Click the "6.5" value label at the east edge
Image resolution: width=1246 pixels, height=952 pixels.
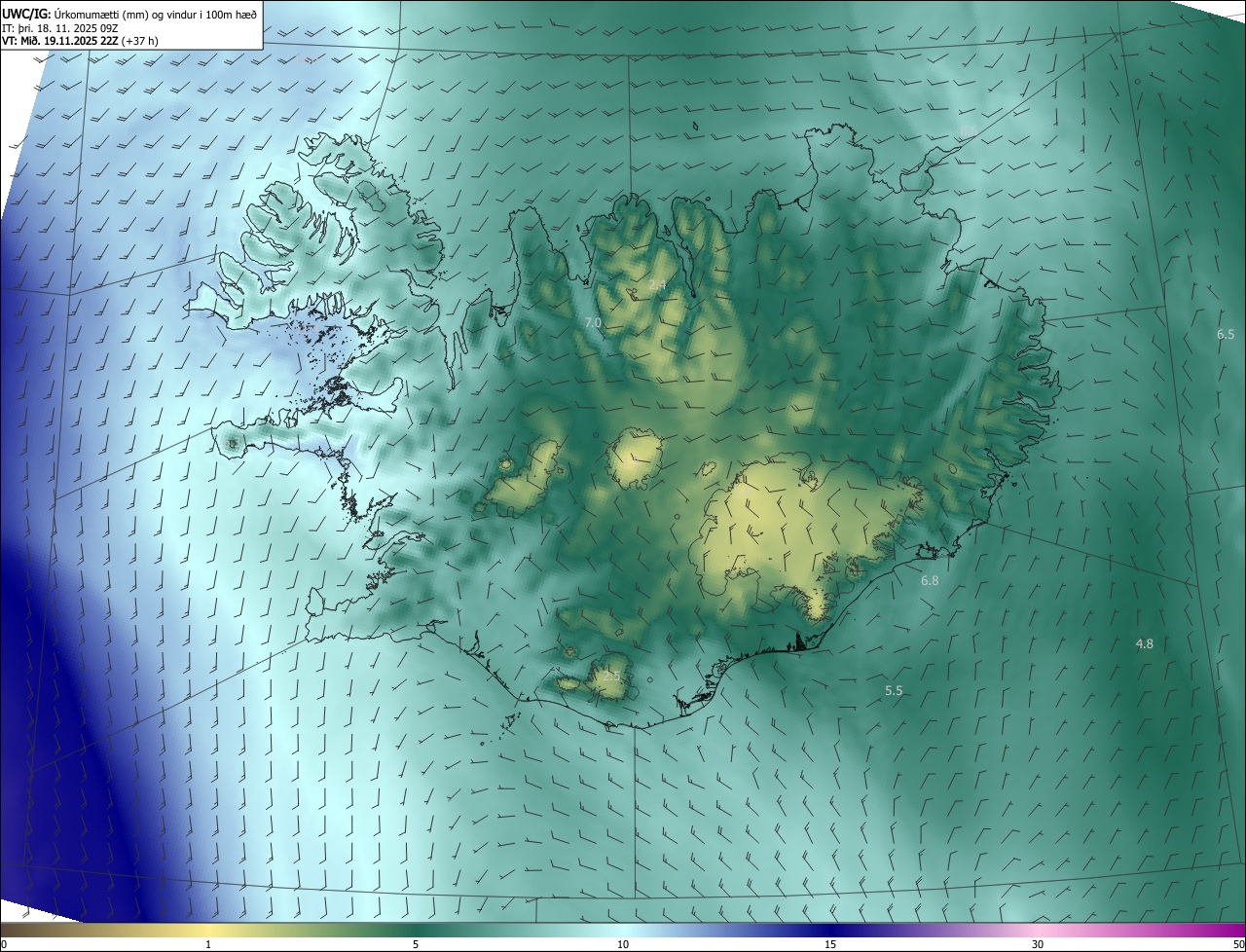[x=1226, y=334]
